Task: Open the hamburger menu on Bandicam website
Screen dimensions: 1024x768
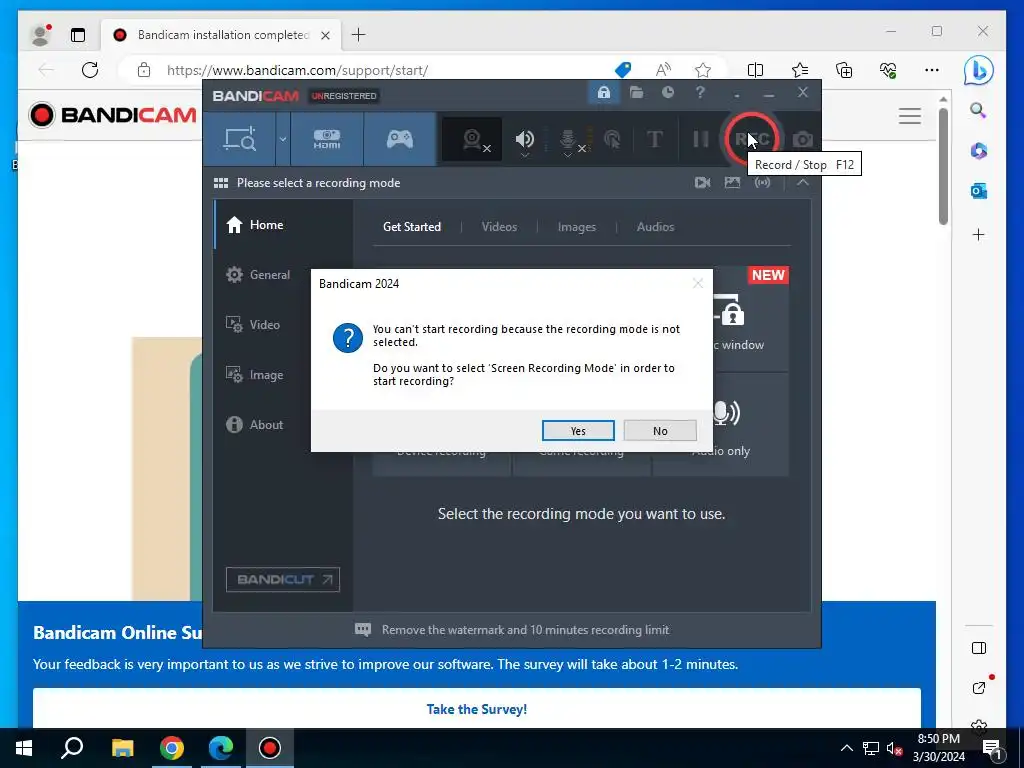Action: click(x=910, y=116)
